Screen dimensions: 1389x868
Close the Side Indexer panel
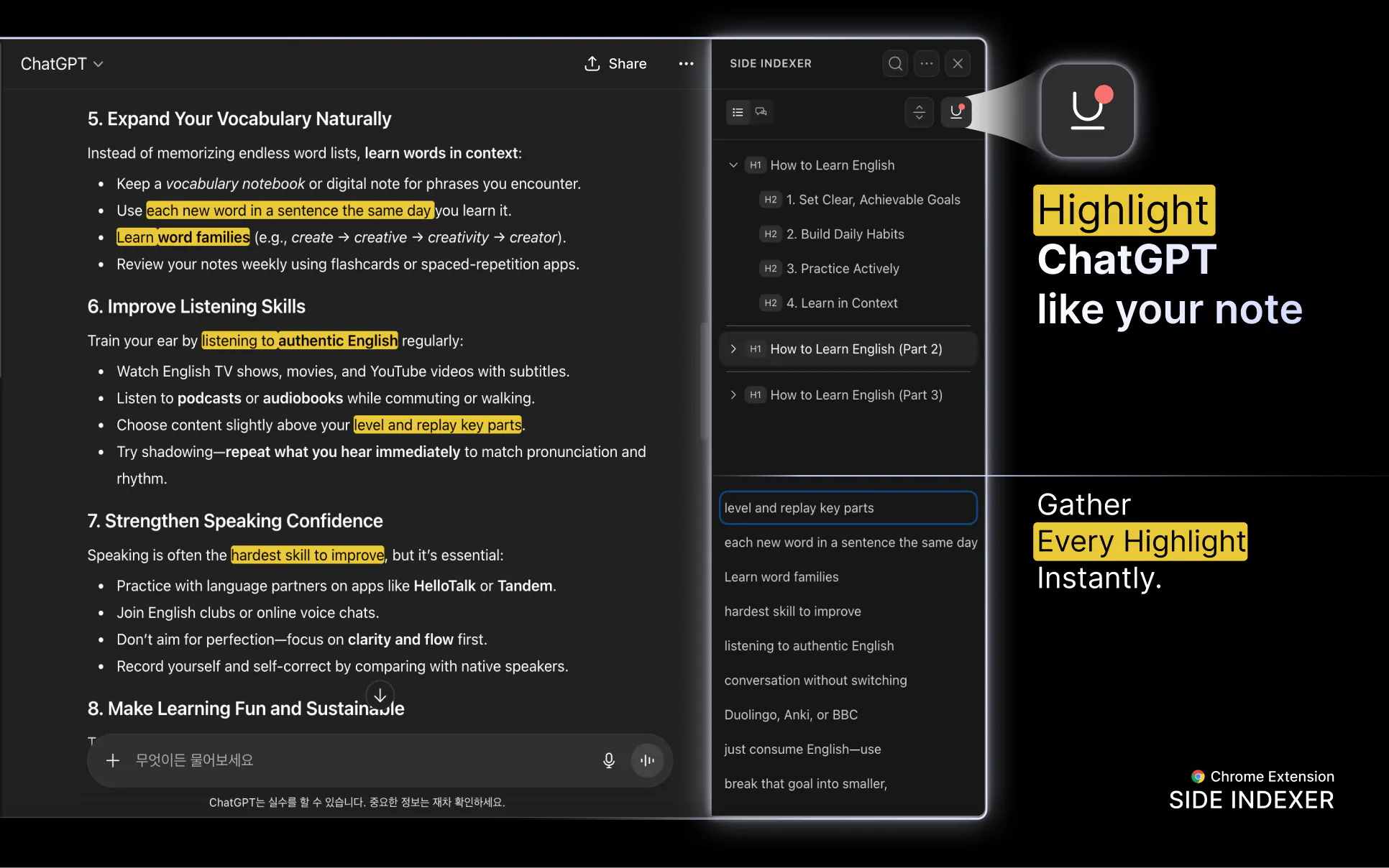[x=958, y=63]
